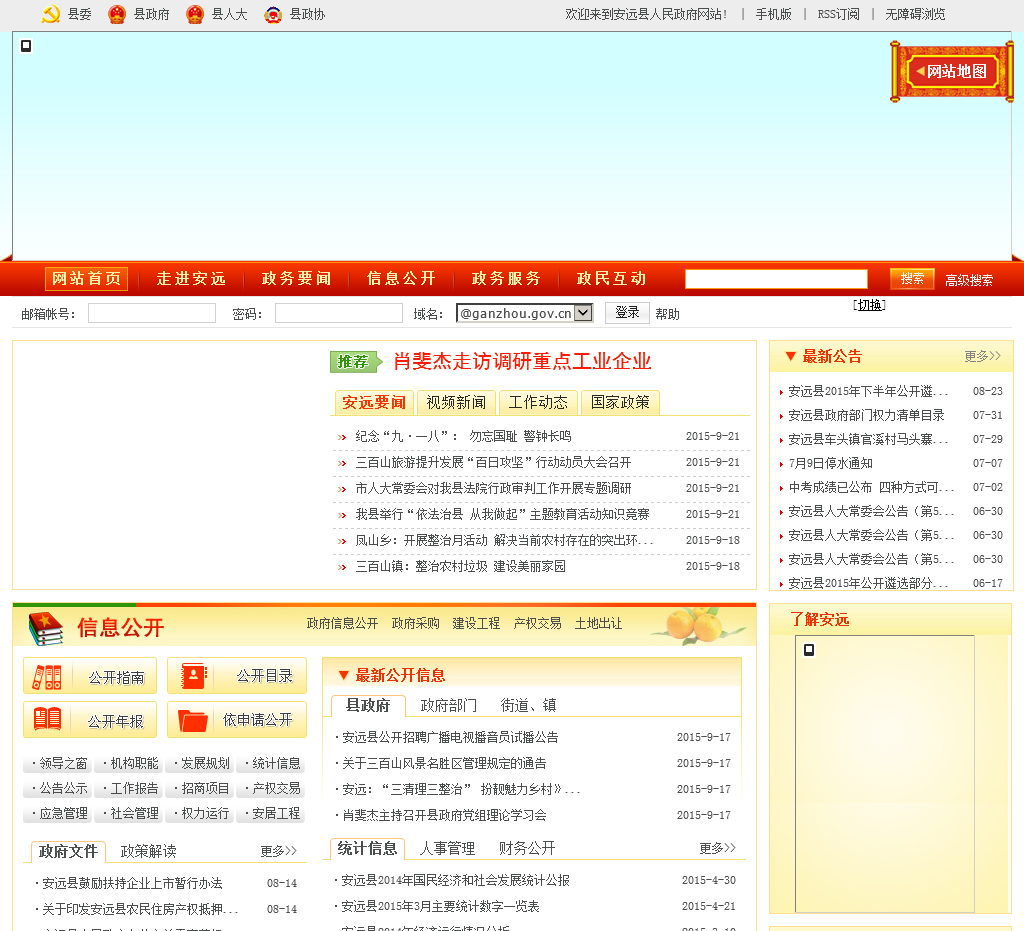The image size is (1024, 931).
Task: Focus the 密码 password field
Action: click(339, 313)
